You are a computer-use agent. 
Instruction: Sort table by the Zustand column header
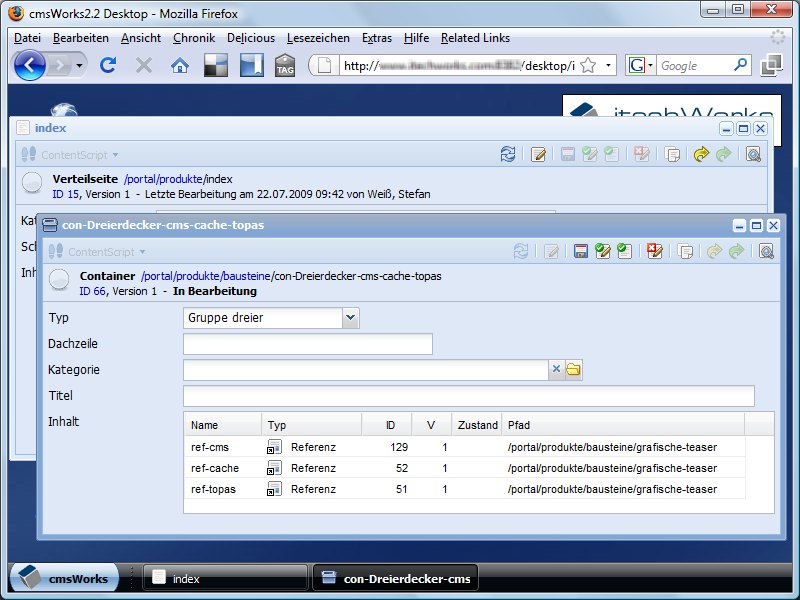click(477, 424)
